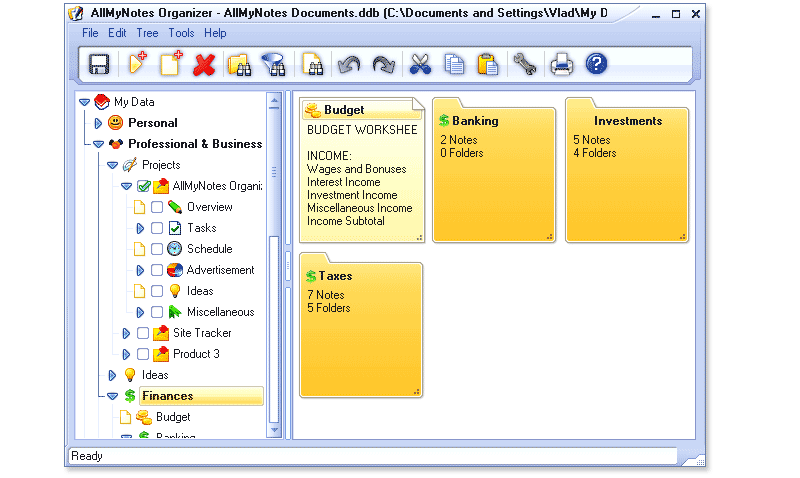Check the Advertisement checkbox
The height and width of the screenshot is (478, 800).
[x=157, y=270]
